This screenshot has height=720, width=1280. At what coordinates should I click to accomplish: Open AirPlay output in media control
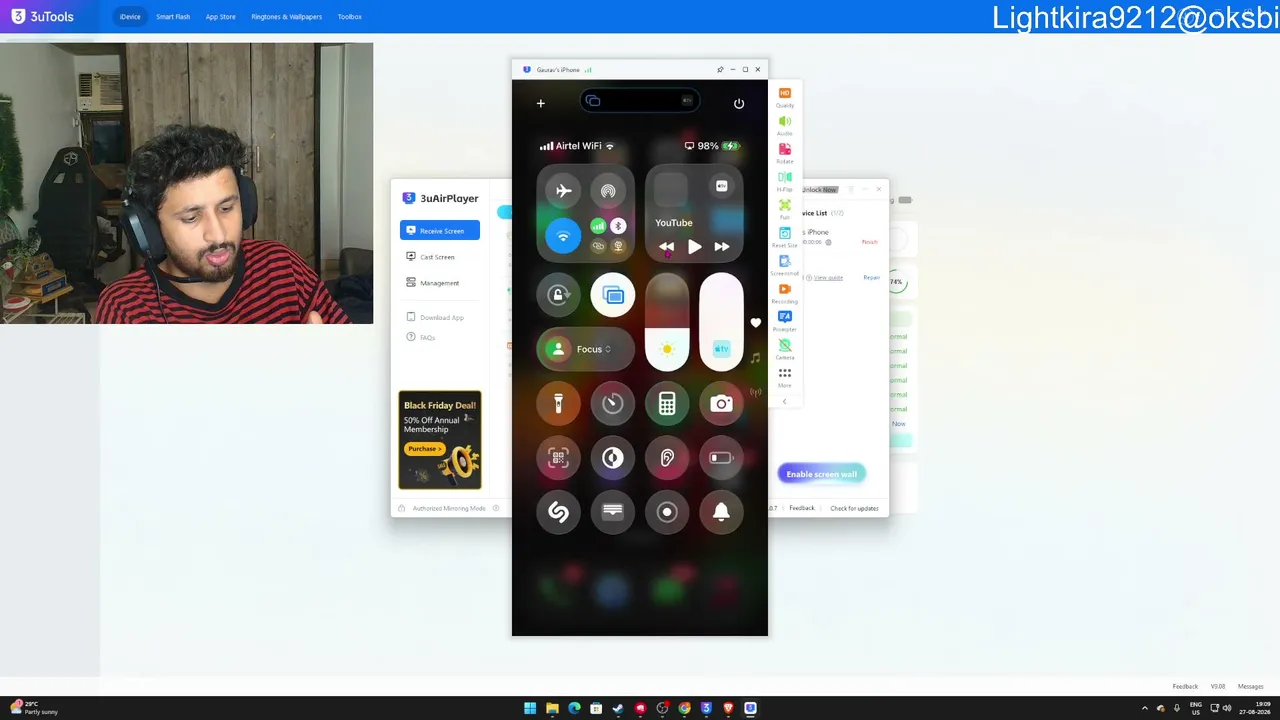pyautogui.click(x=721, y=186)
